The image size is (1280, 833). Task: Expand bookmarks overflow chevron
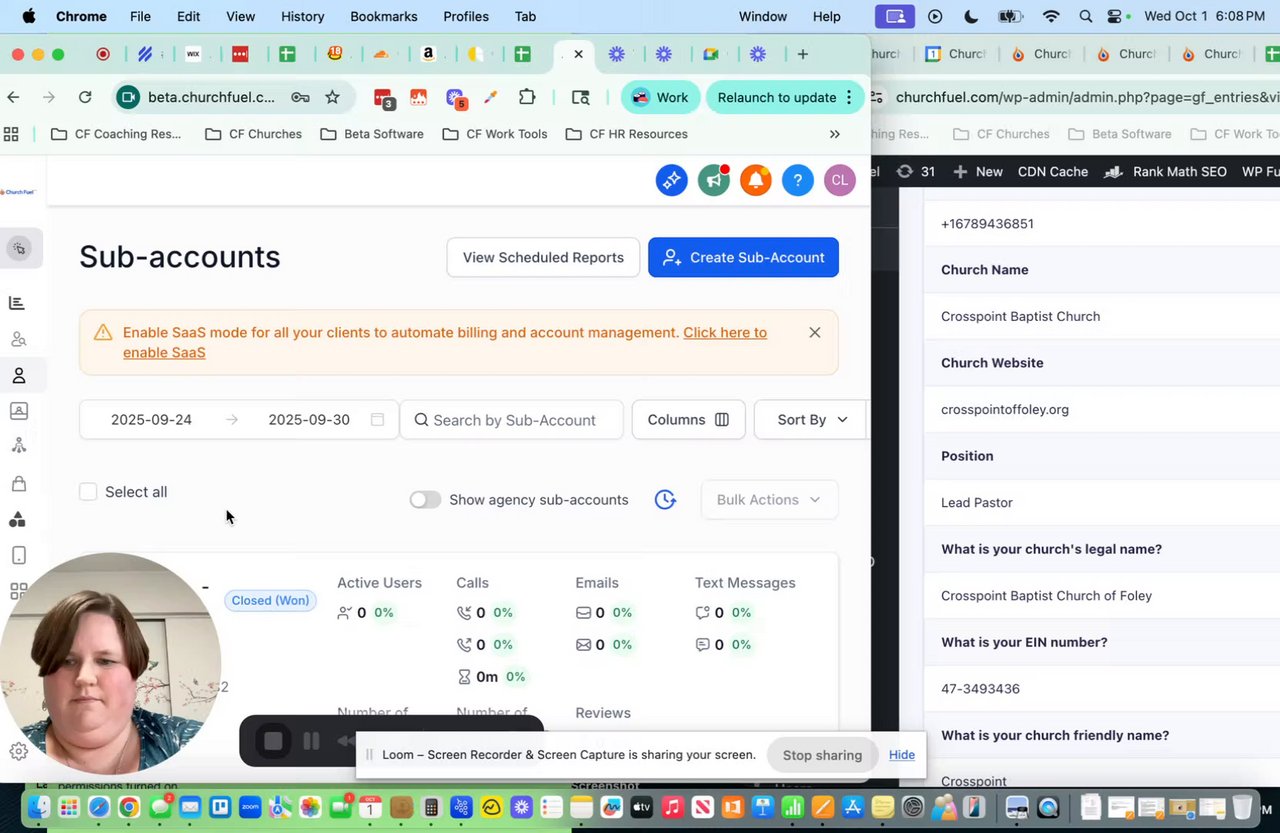click(835, 134)
